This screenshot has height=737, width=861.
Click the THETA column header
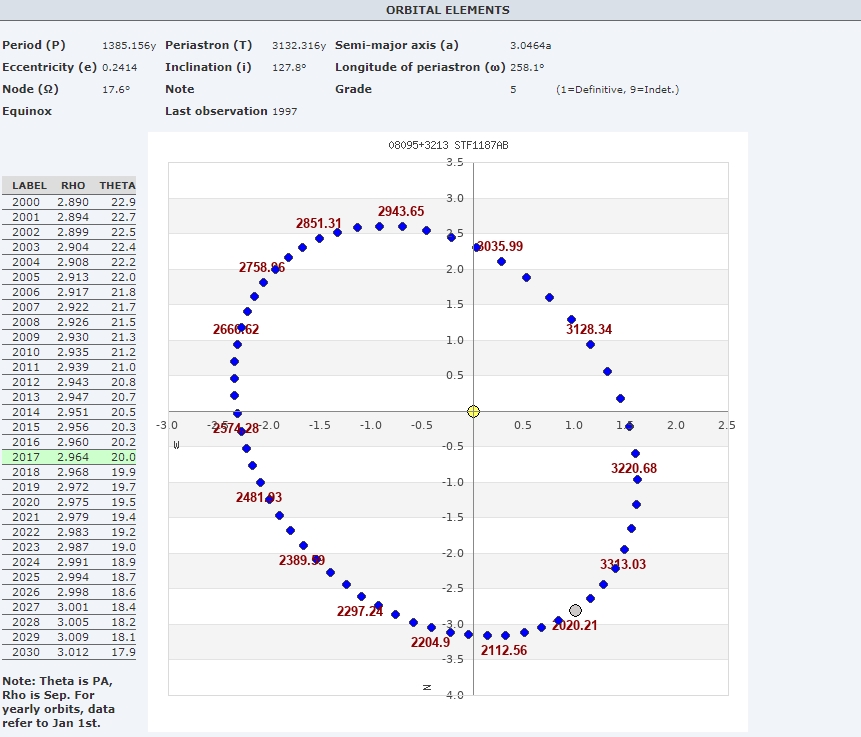point(117,186)
